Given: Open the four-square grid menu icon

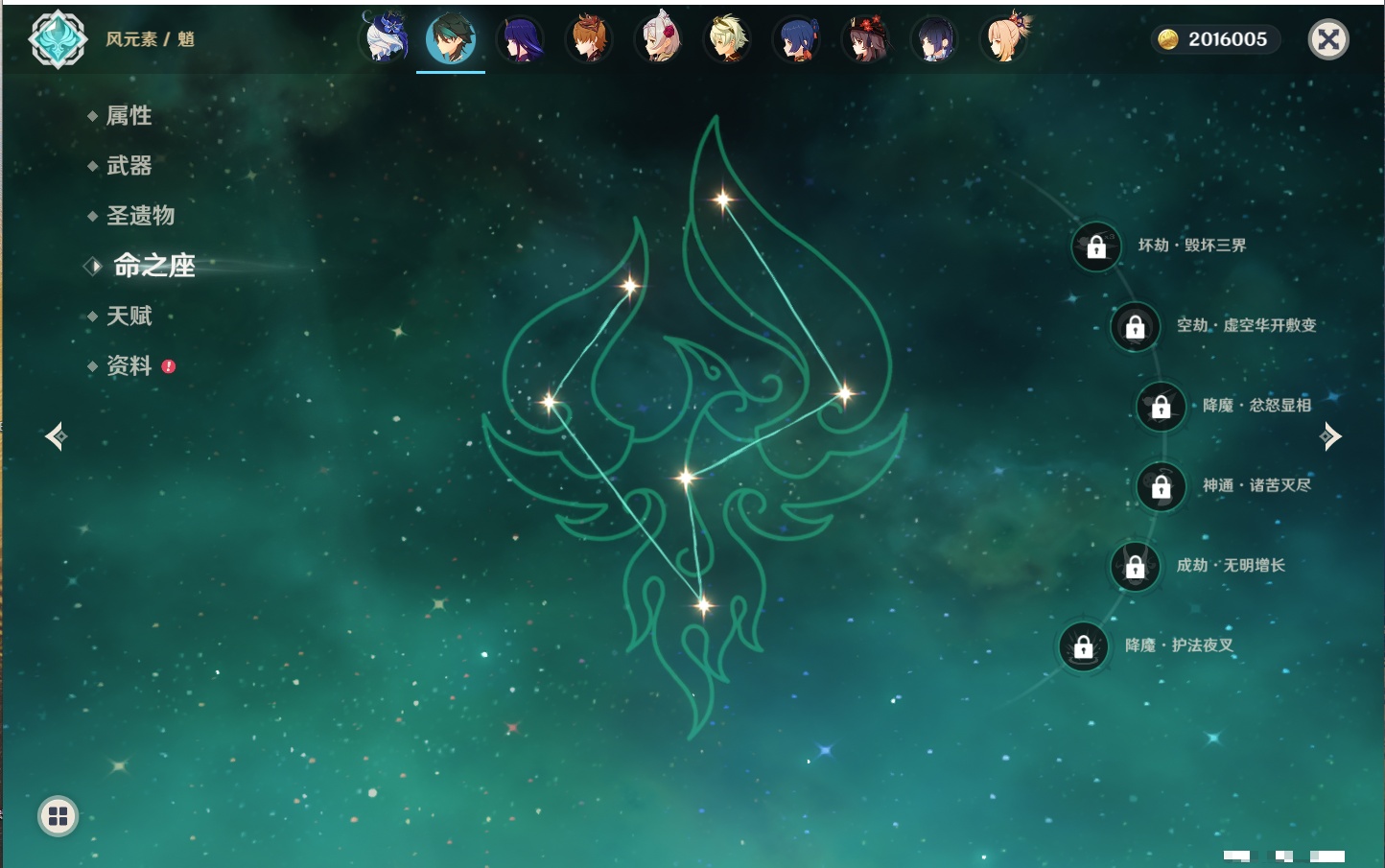Looking at the screenshot, I should [58, 816].
